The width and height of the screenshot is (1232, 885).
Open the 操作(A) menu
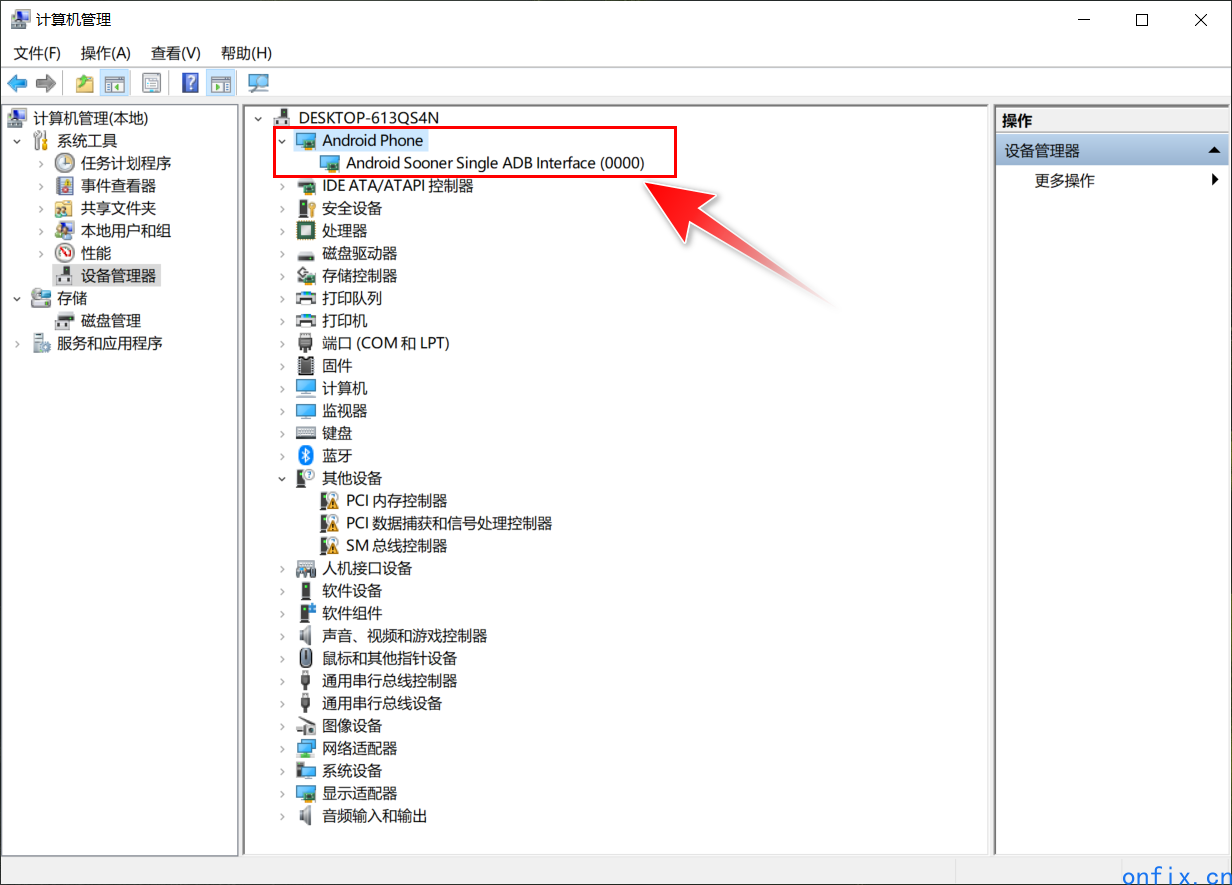coord(105,53)
